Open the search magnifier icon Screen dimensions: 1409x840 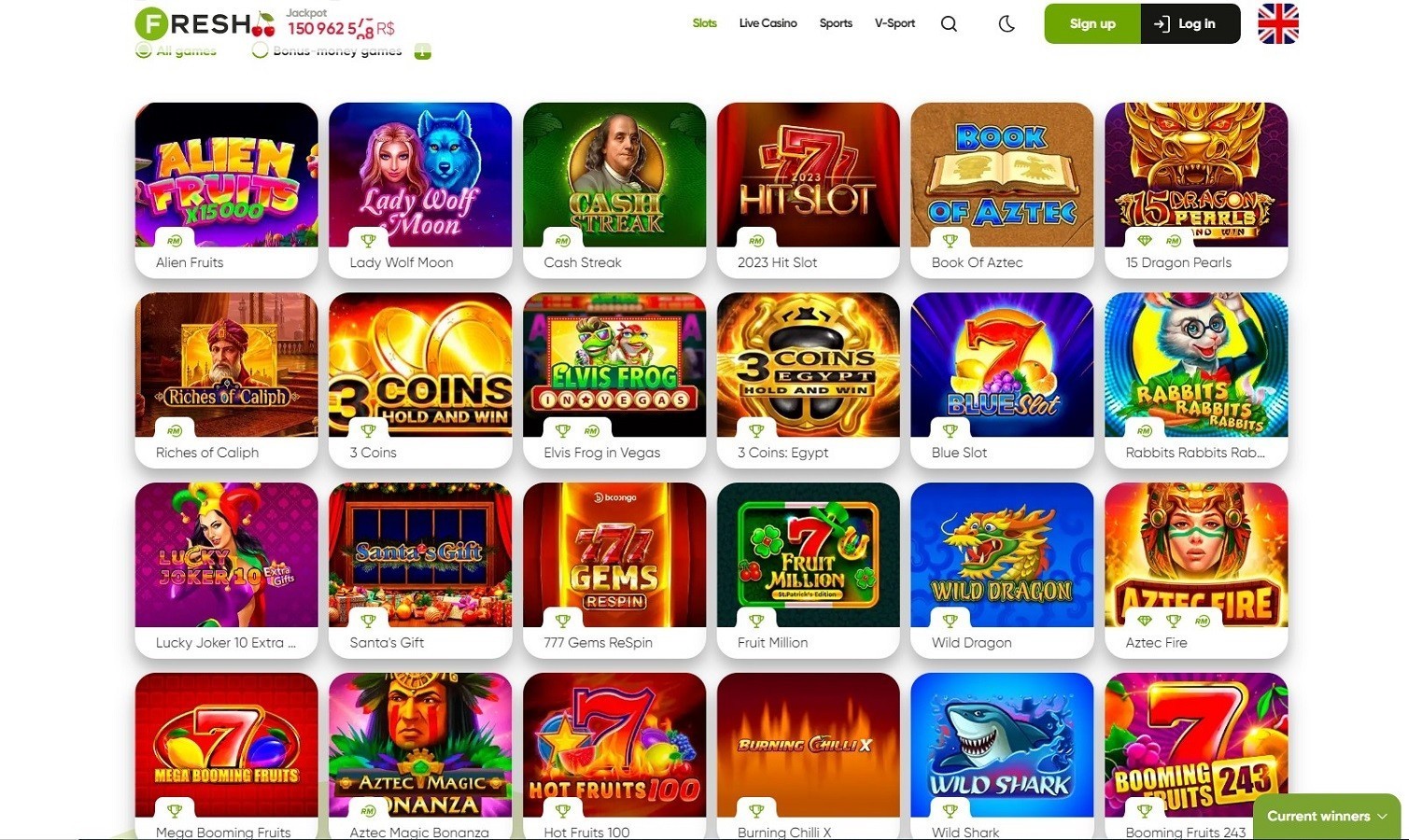pos(949,24)
